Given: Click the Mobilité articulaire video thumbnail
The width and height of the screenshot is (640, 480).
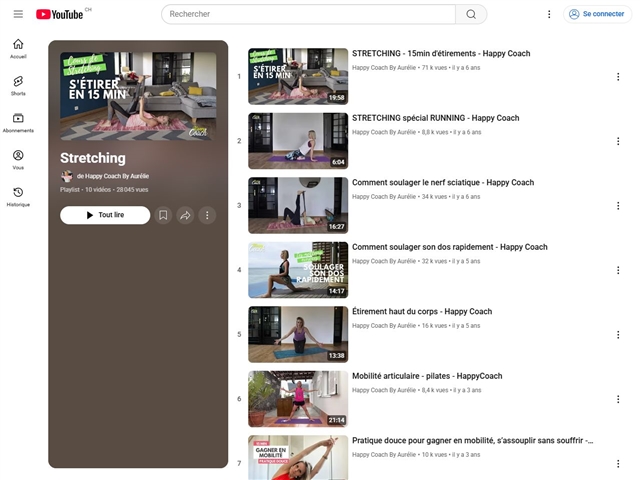Looking at the screenshot, I should tap(298, 398).
